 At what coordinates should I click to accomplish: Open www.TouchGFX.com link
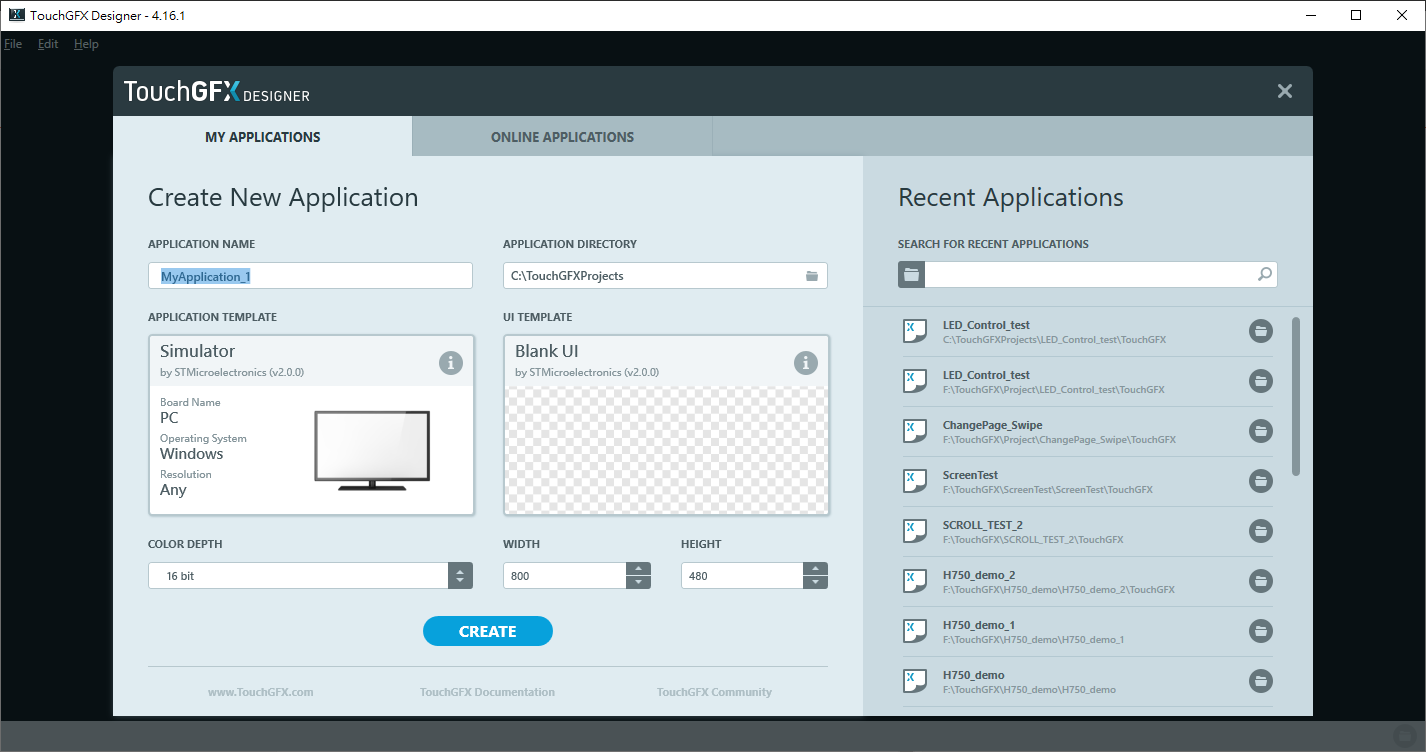point(261,692)
